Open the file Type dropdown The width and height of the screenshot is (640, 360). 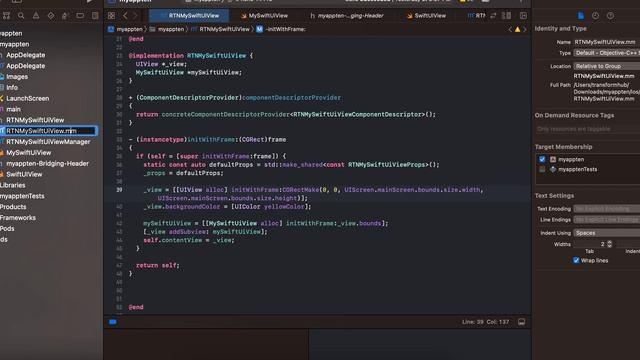click(x=607, y=53)
